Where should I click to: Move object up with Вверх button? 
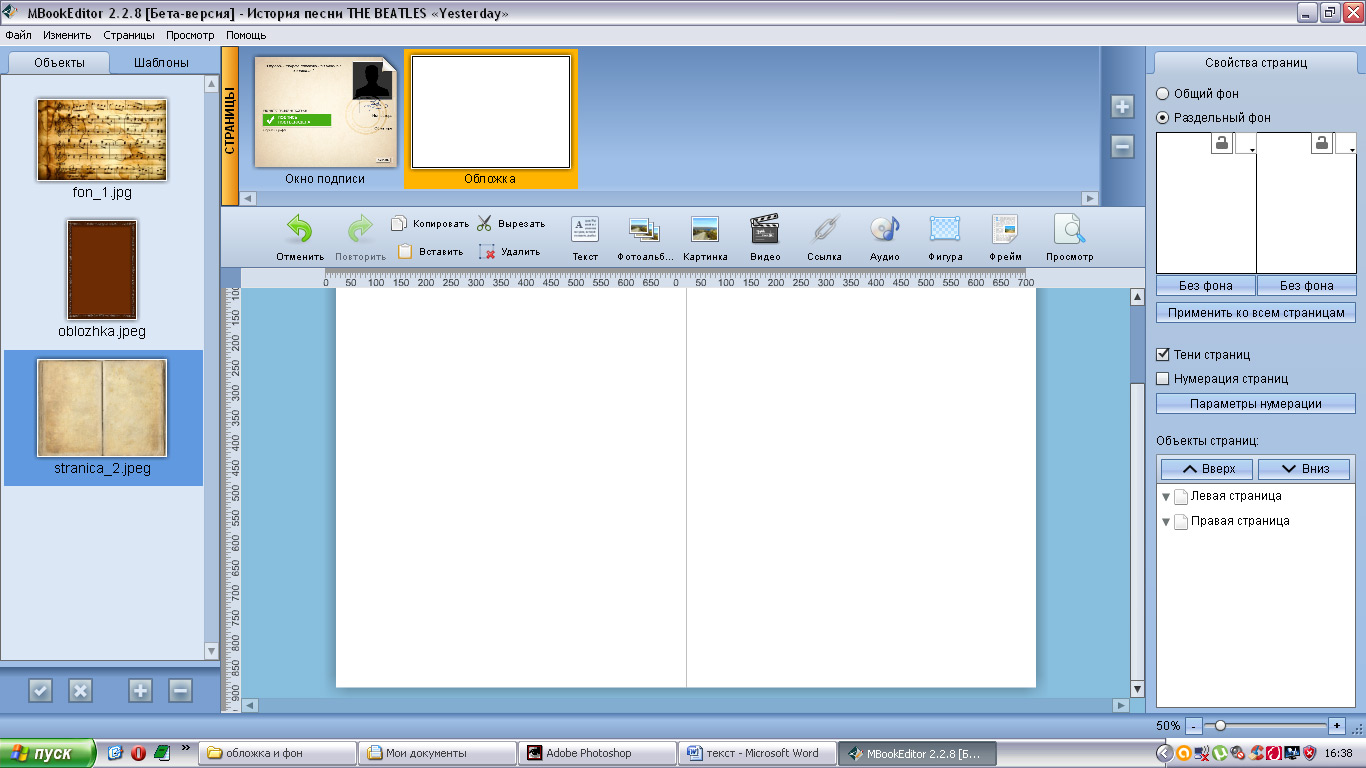(1208, 469)
